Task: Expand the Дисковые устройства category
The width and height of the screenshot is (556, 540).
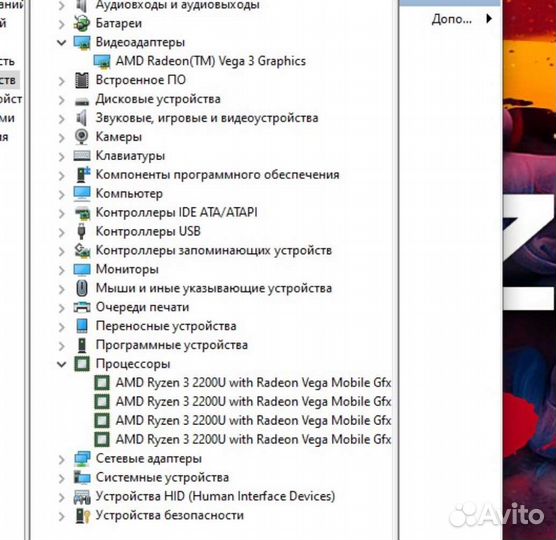Action: pos(62,100)
